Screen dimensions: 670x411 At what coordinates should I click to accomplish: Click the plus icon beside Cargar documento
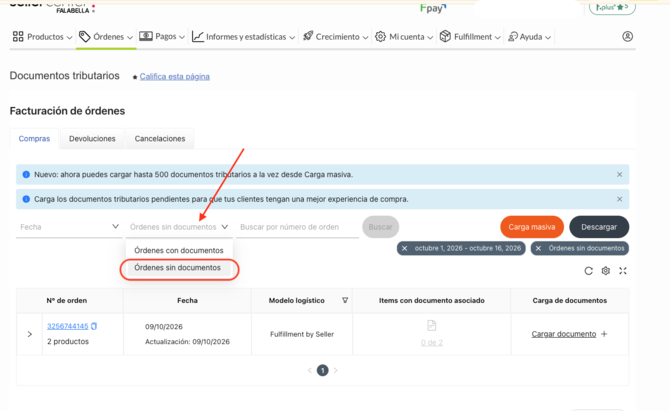604,334
